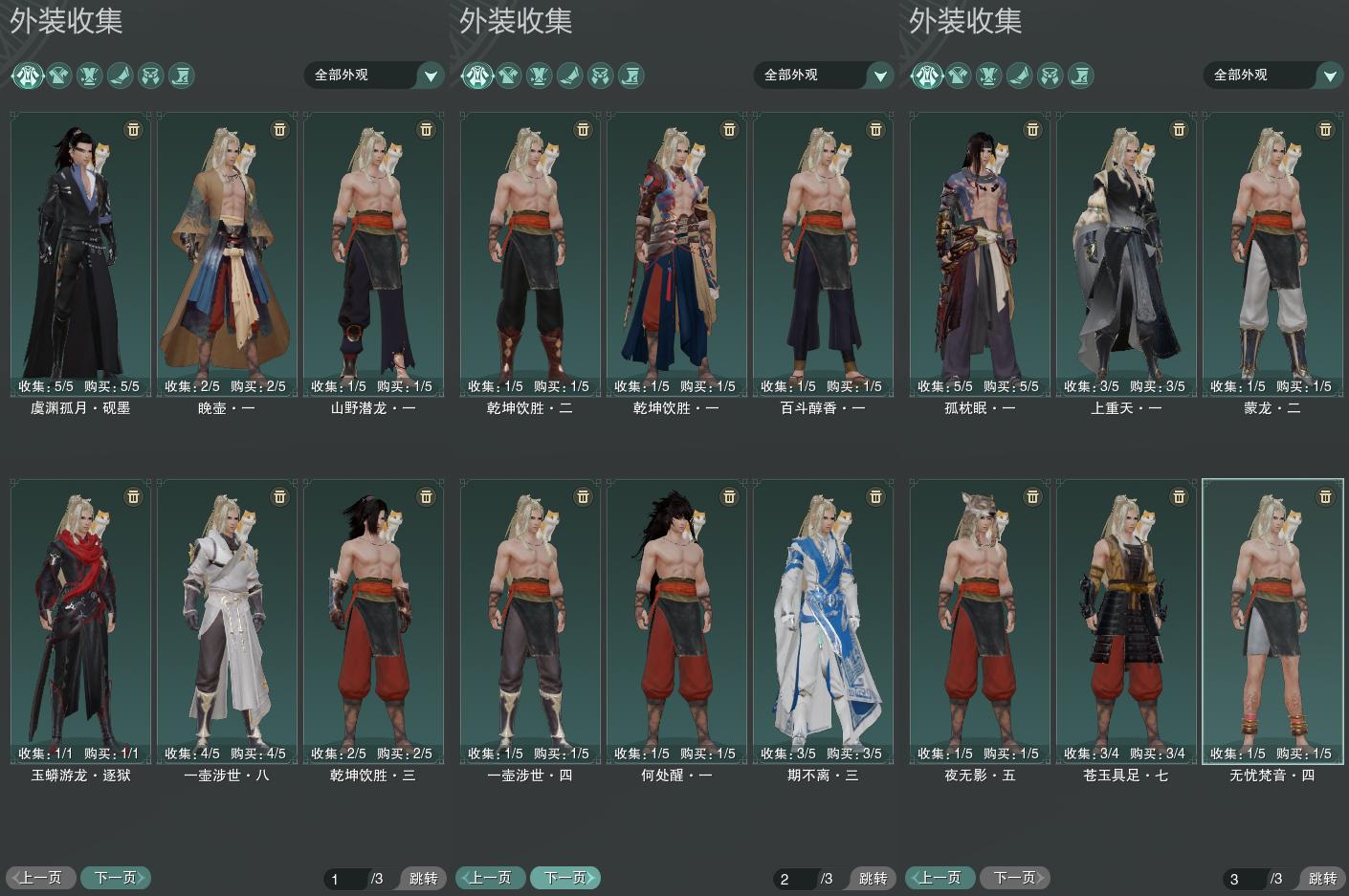Select the full outfit category icon on page 1 panel
Screen dimensions: 1349x896
28,75
